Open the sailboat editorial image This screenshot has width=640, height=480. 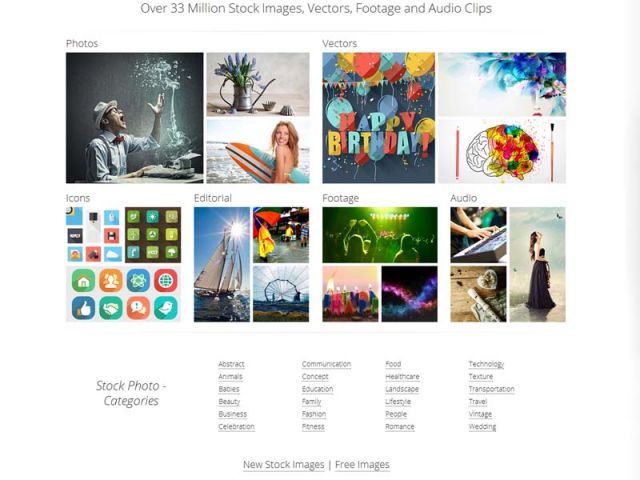[222, 264]
